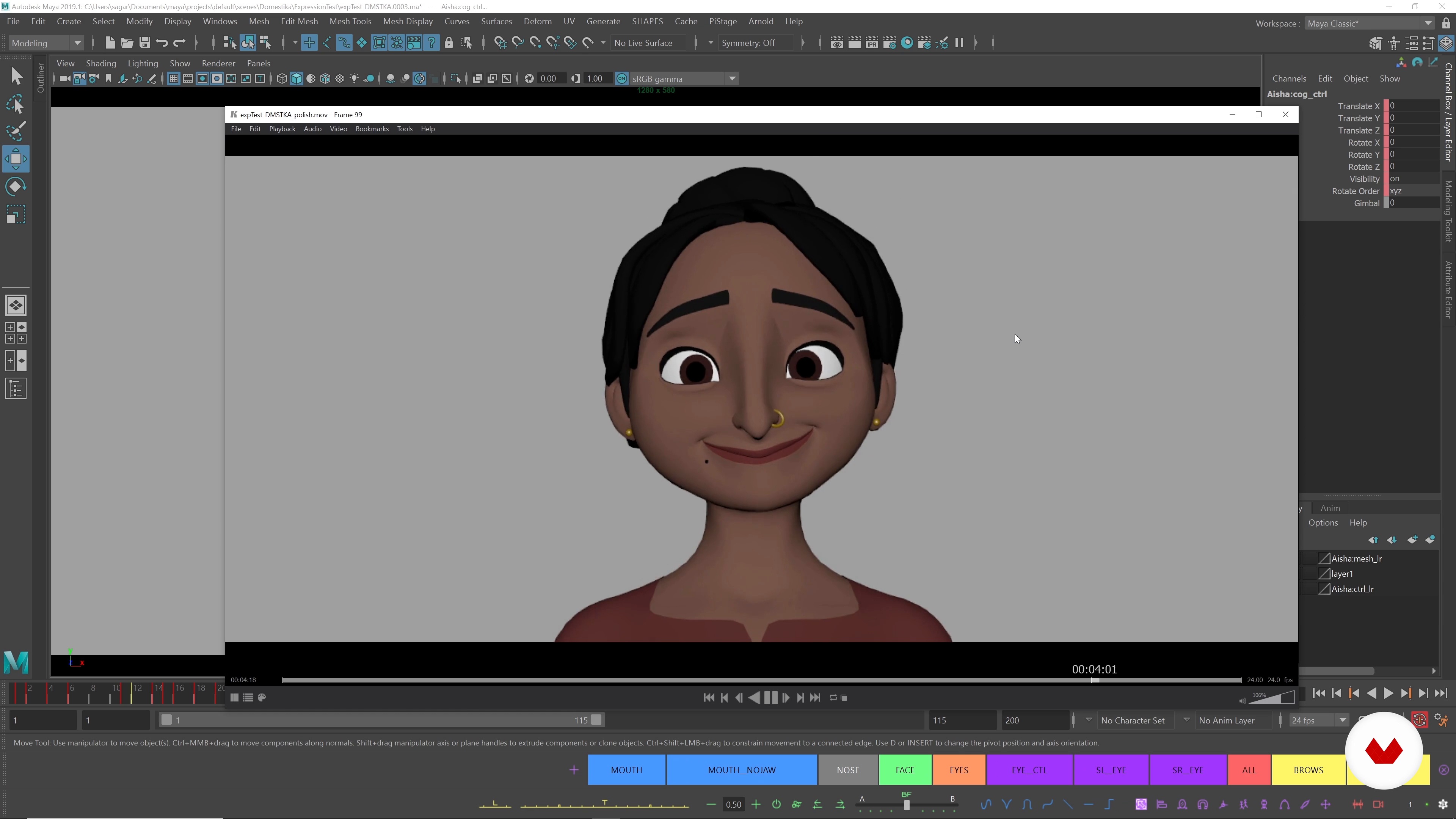
Task: Open the Modeling menu set dropdown
Action: (x=46, y=43)
